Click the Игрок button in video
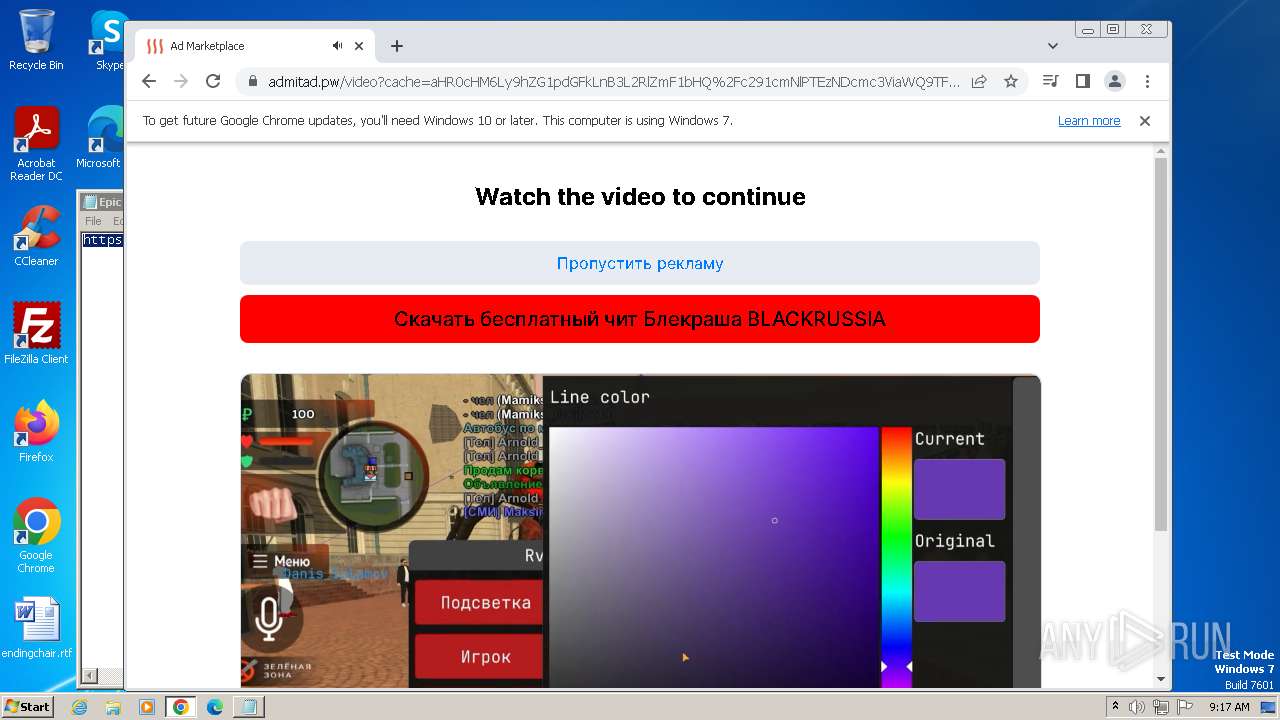The height and width of the screenshot is (720, 1280). [479, 656]
